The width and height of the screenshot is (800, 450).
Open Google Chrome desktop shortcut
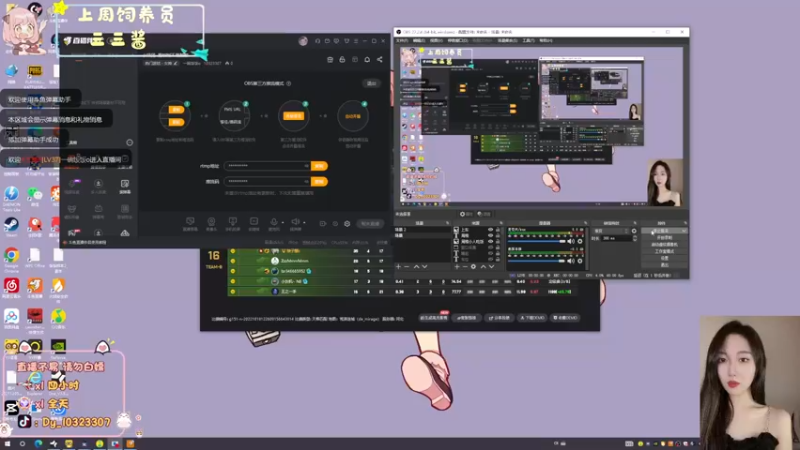click(x=11, y=255)
